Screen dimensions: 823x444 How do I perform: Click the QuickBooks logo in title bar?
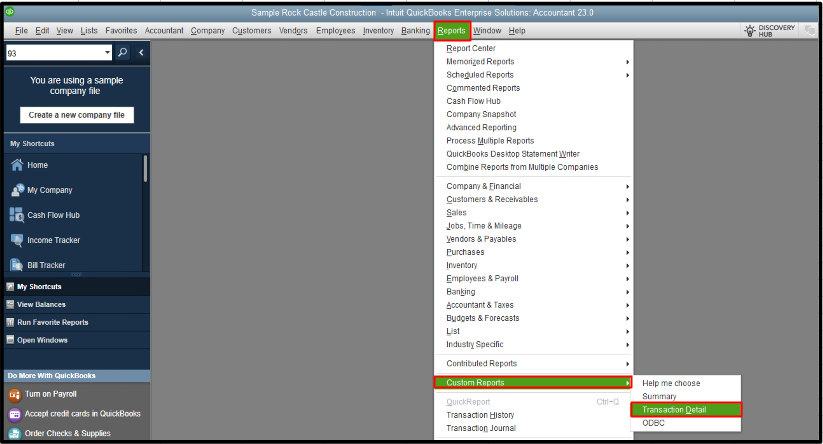(9, 12)
